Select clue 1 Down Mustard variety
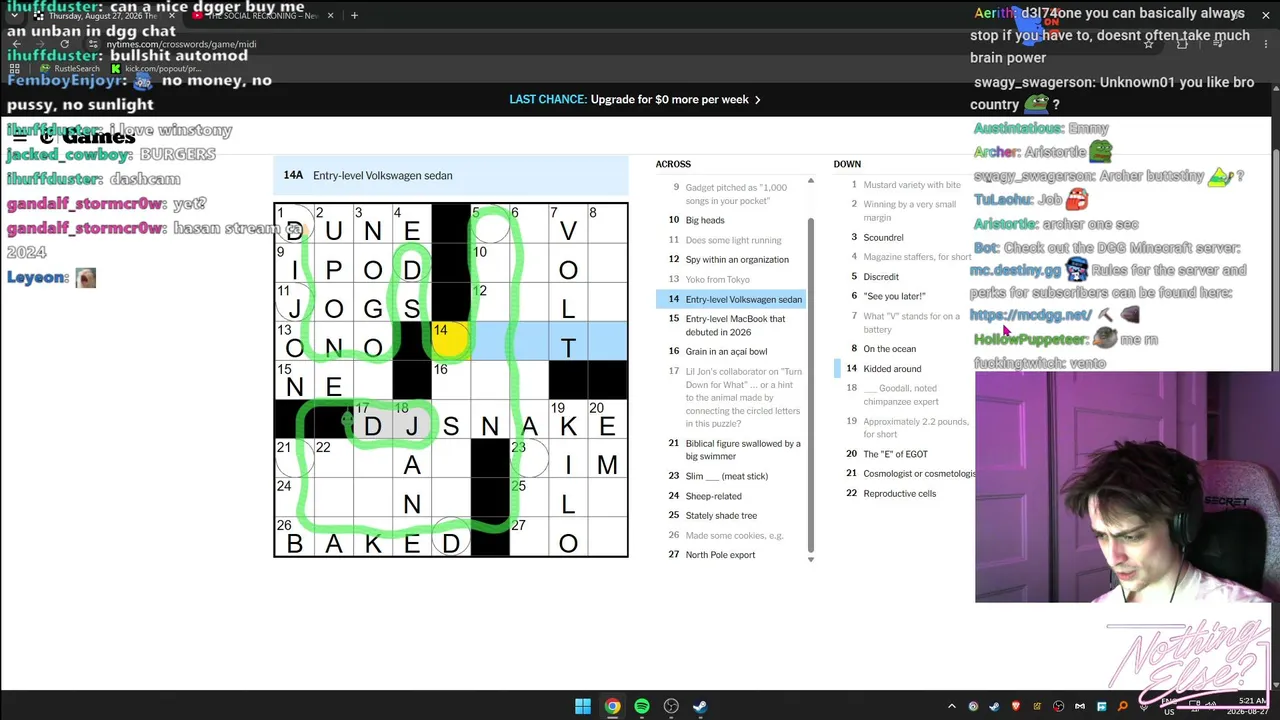The height and width of the screenshot is (720, 1280). [x=902, y=185]
